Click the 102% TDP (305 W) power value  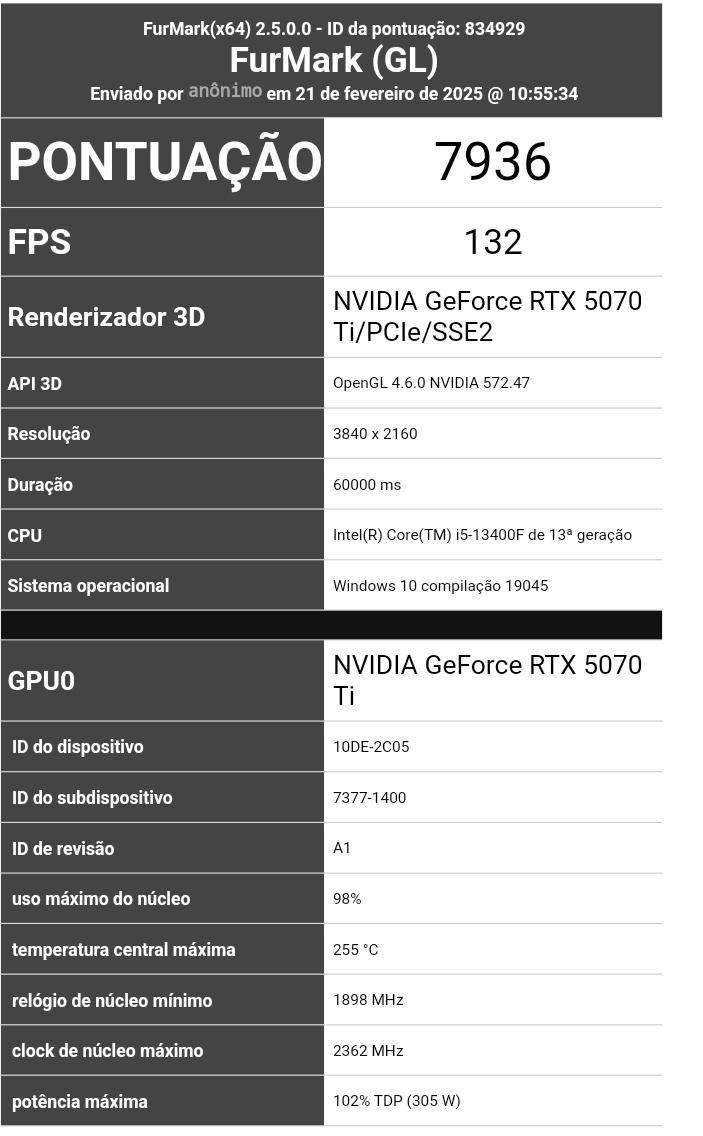396,1101
